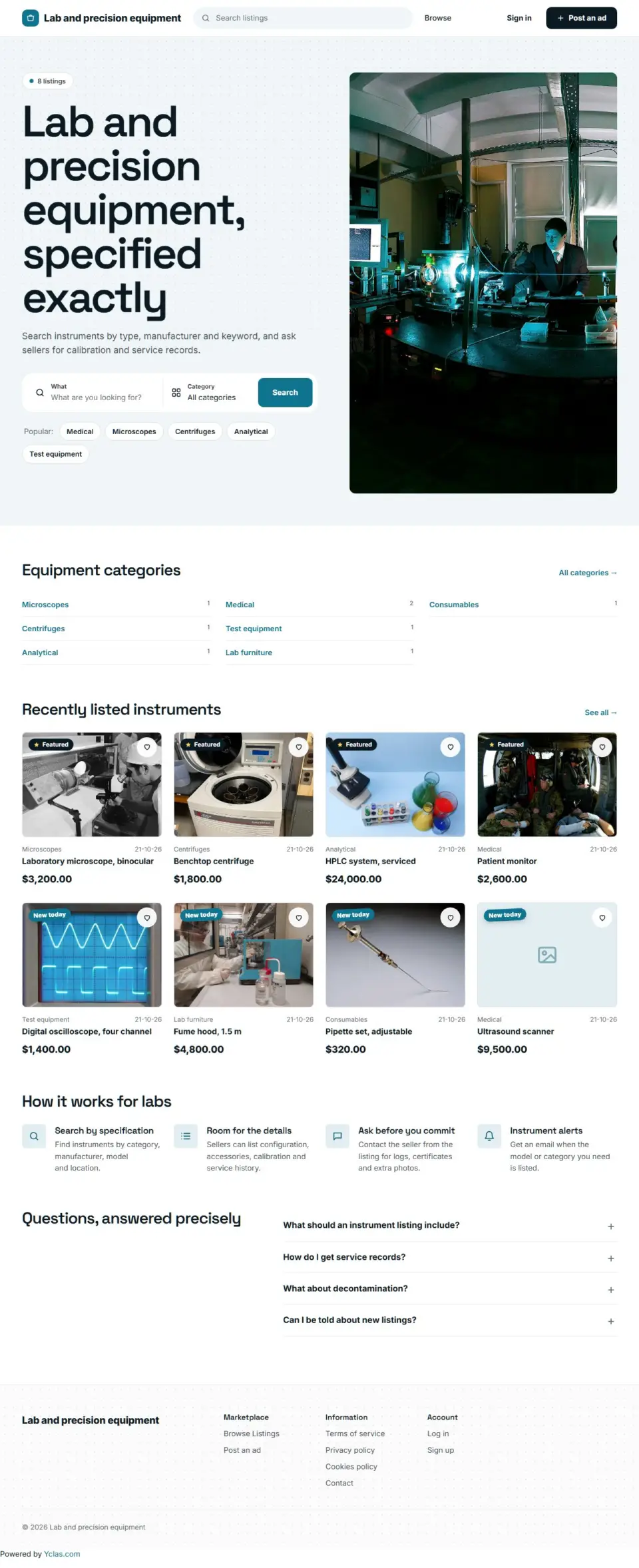Image resolution: width=639 pixels, height=1568 pixels.
Task: Favorite the HPLC system, serviced listing
Action: pyautogui.click(x=451, y=747)
